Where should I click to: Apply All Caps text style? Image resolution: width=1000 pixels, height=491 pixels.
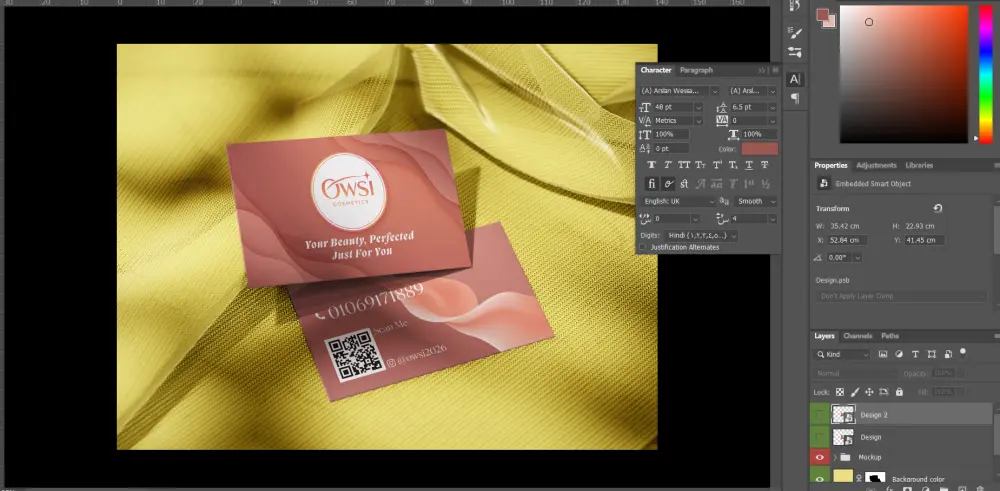(x=684, y=165)
